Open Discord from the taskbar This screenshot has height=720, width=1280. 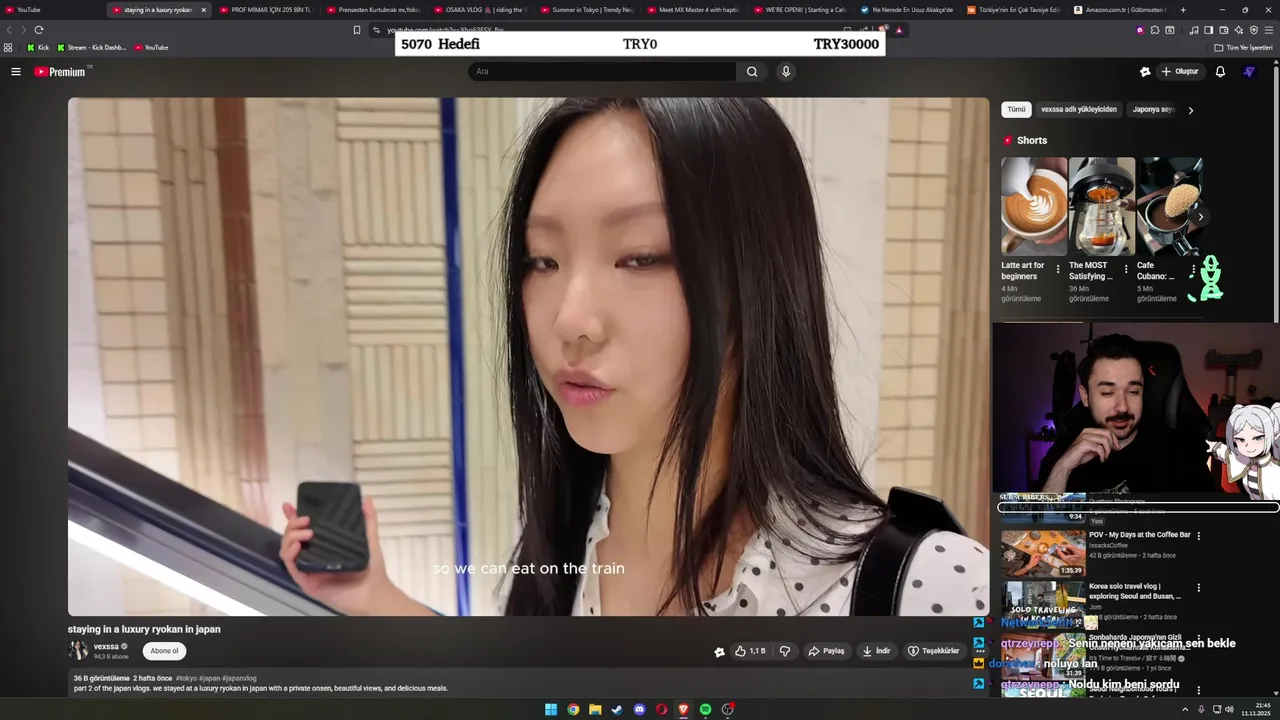point(639,710)
